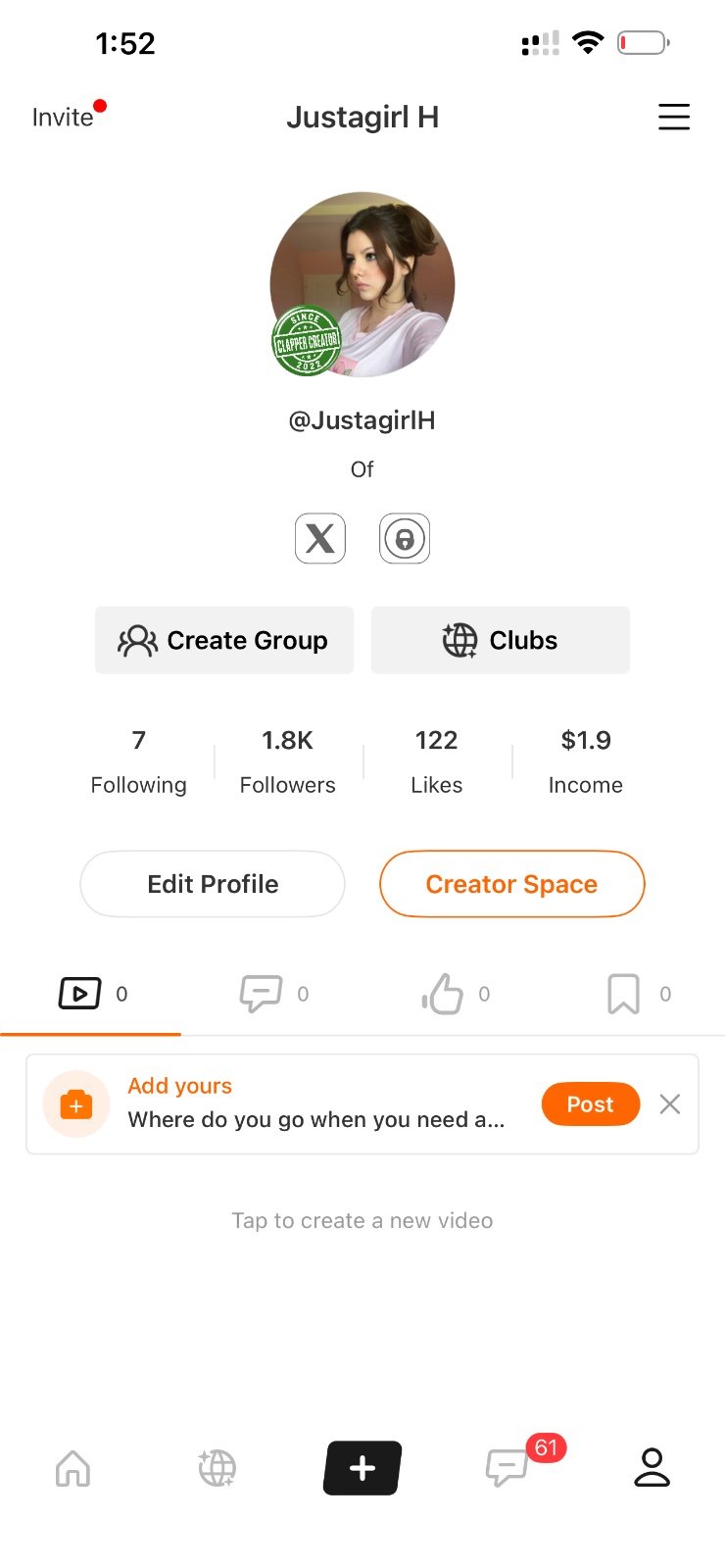This screenshot has width=725, height=1568.
Task: Tap the X social link icon
Action: pyautogui.click(x=320, y=538)
